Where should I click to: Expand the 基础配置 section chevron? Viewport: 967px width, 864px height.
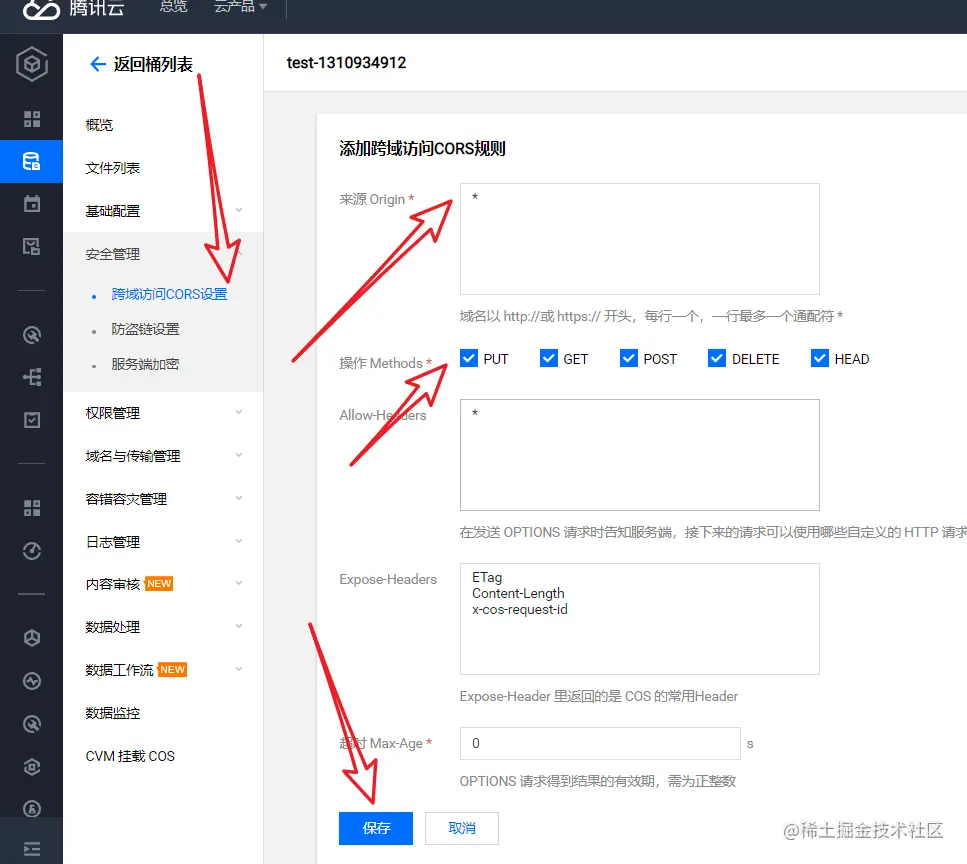(x=239, y=210)
